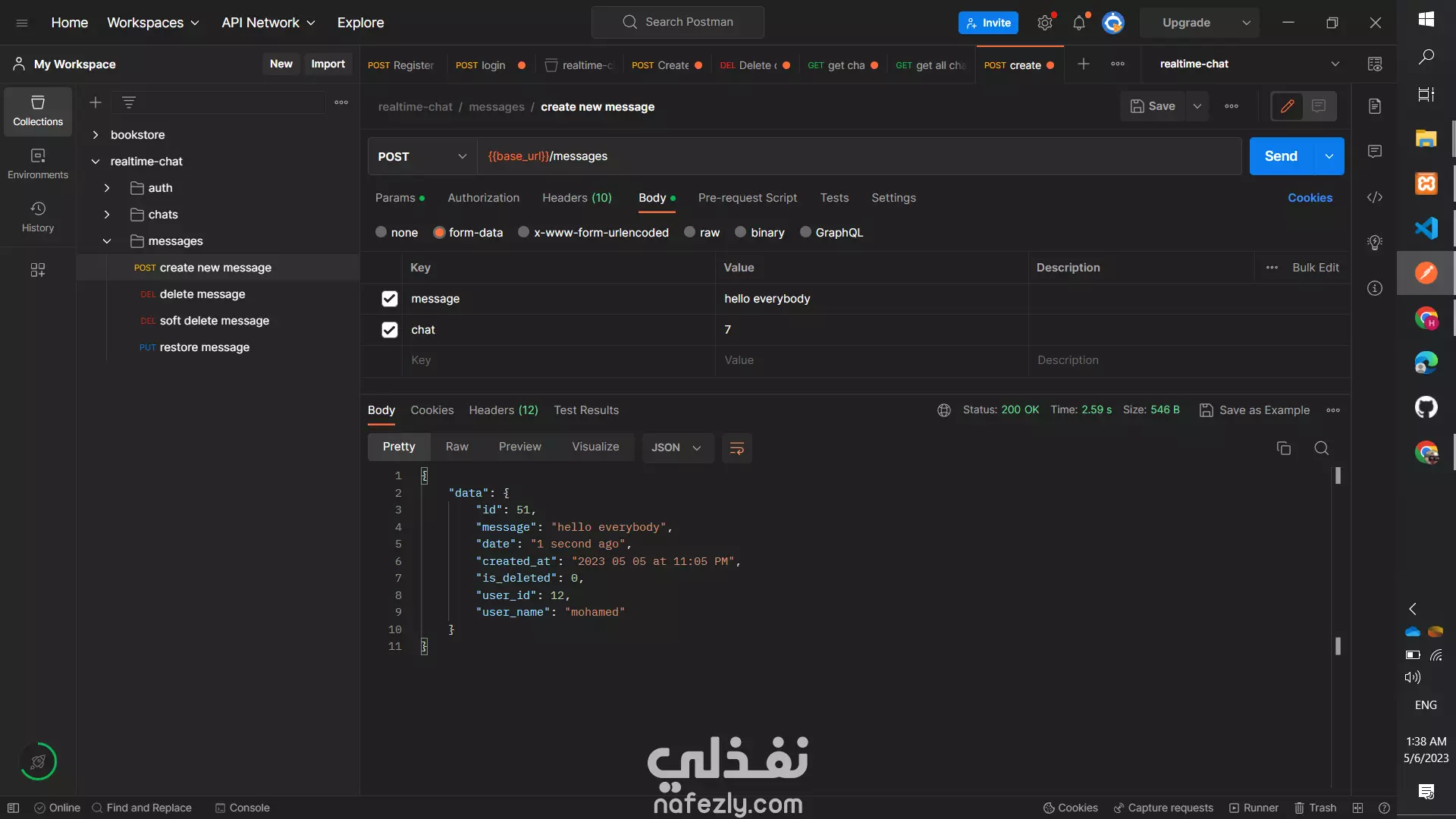
Task: Switch to edit mode with pencil icon
Action: [1288, 106]
